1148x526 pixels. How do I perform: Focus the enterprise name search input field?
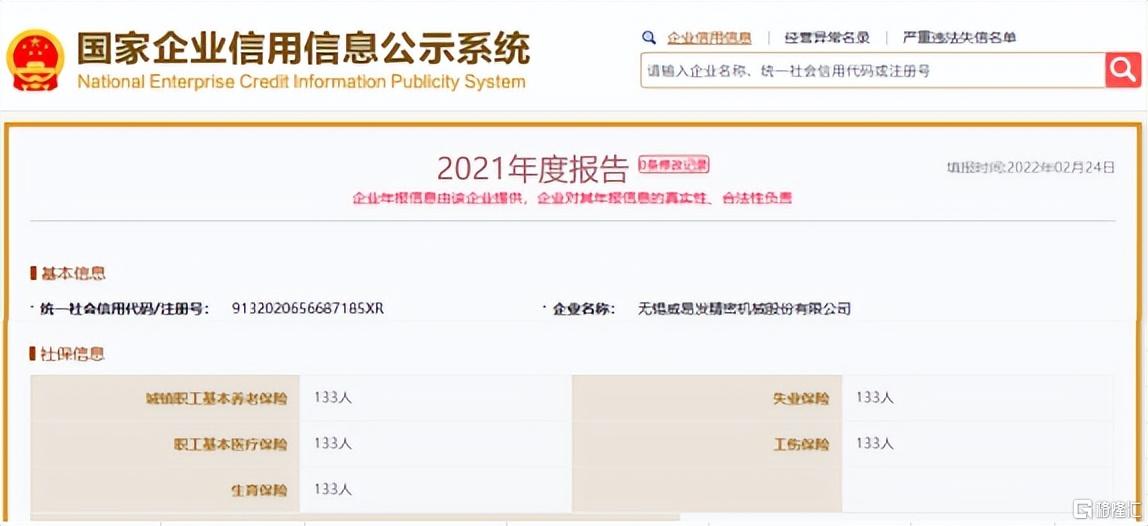[872, 71]
